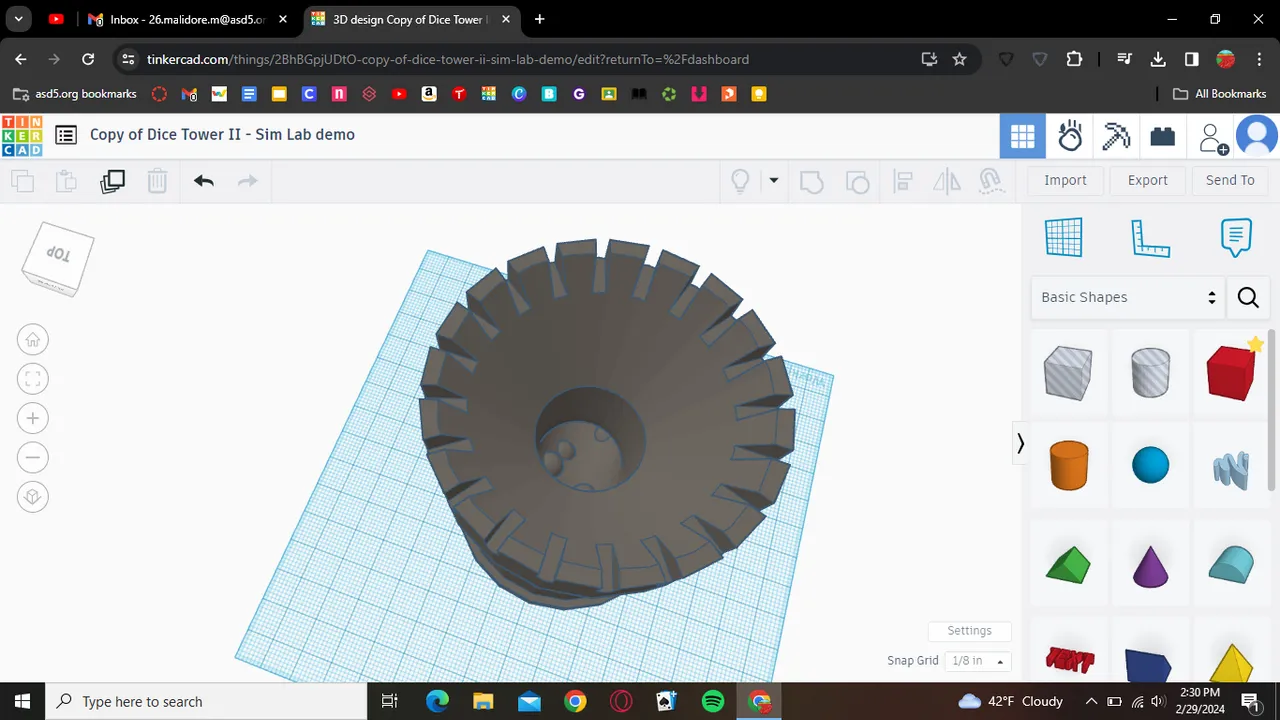
Task: Open the Settings button
Action: [969, 631]
